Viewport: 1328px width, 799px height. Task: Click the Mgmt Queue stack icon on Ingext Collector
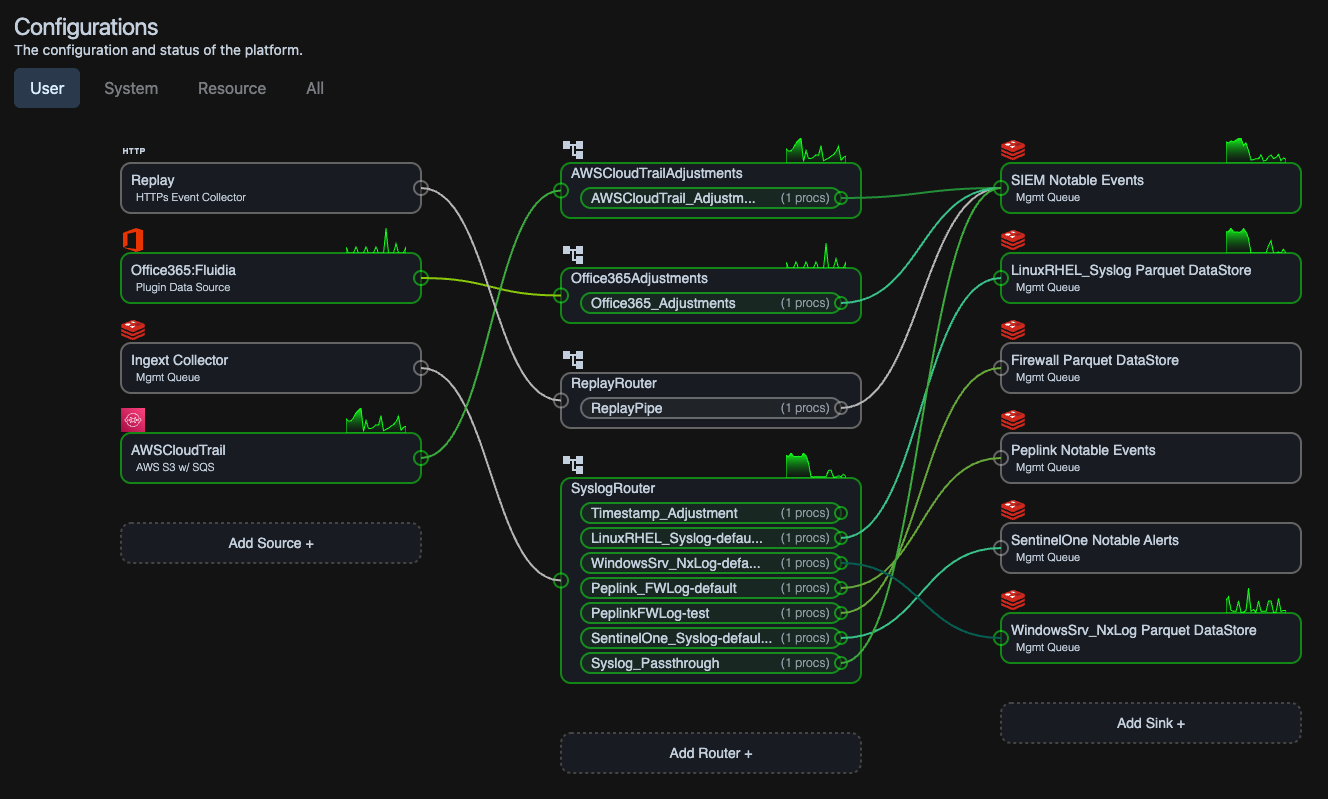click(x=133, y=330)
